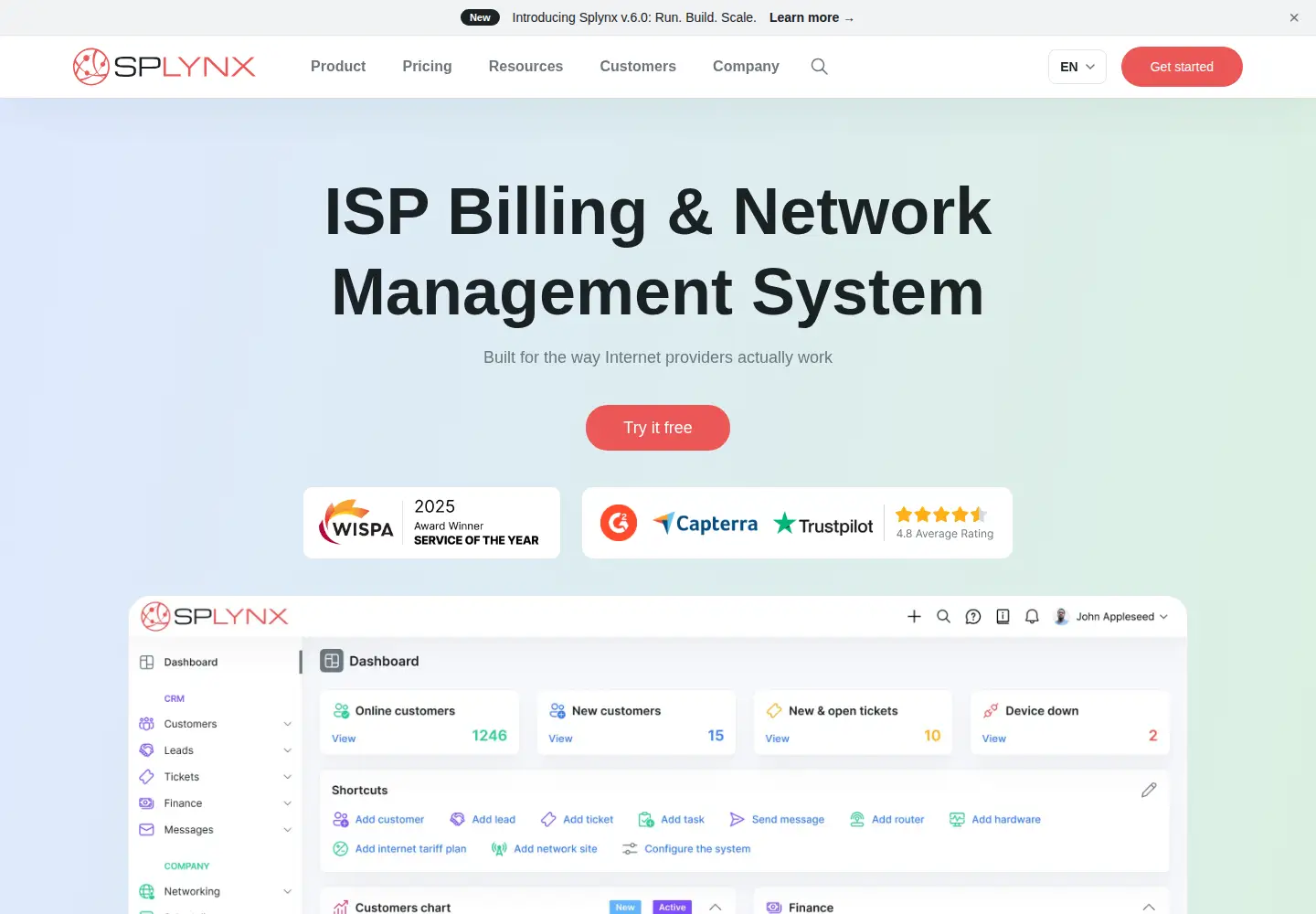
Task: Open the help question-mark icon
Action: coord(973,617)
